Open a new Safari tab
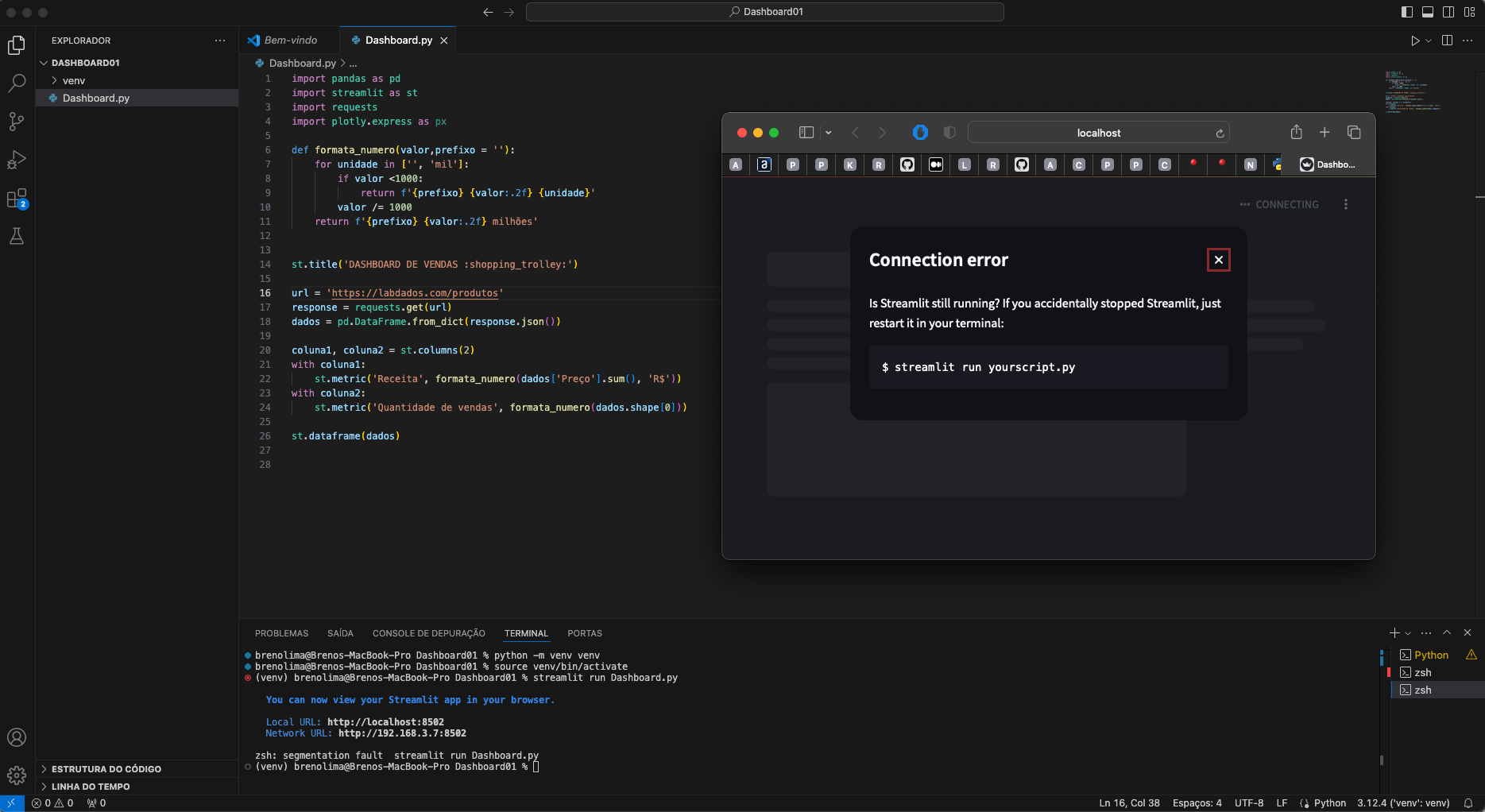The width and height of the screenshot is (1485, 812). tap(1325, 133)
